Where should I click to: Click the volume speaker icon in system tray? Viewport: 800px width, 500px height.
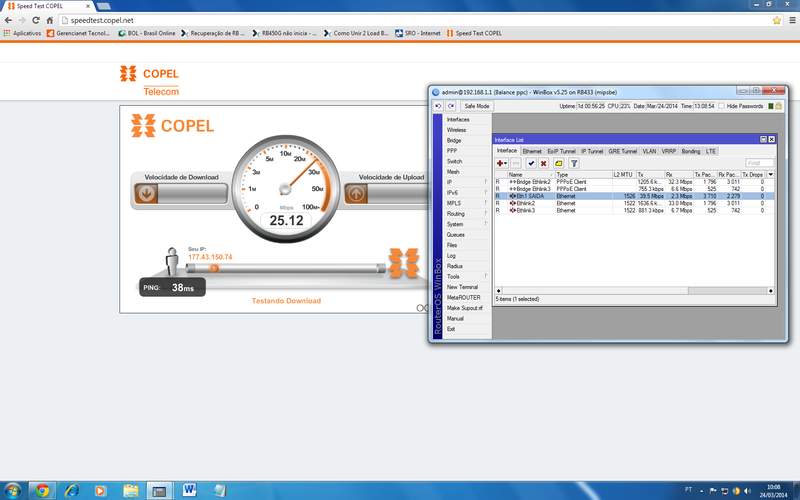tap(747, 491)
